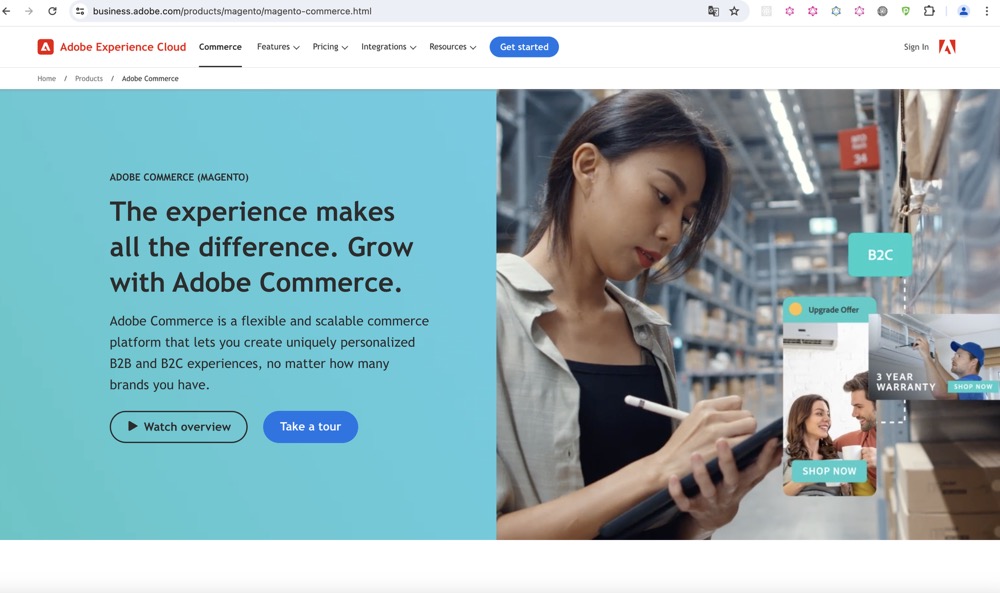The height and width of the screenshot is (593, 1000).
Task: Expand the Pricing dropdown menu
Action: 330,47
